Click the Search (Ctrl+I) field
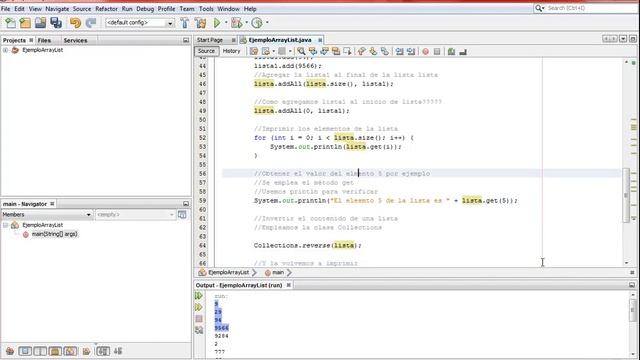 (x=591, y=8)
